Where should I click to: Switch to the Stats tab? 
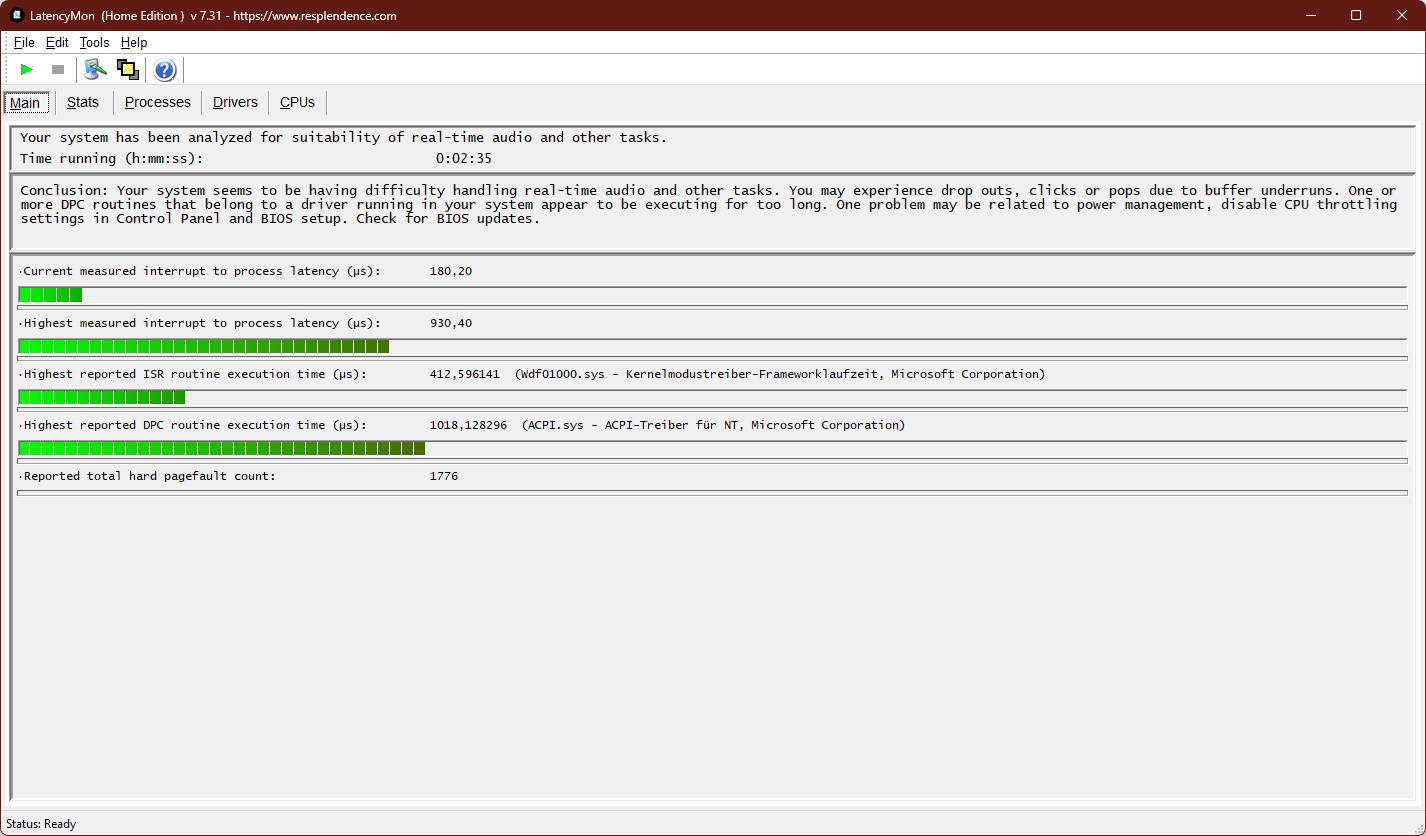click(x=83, y=102)
